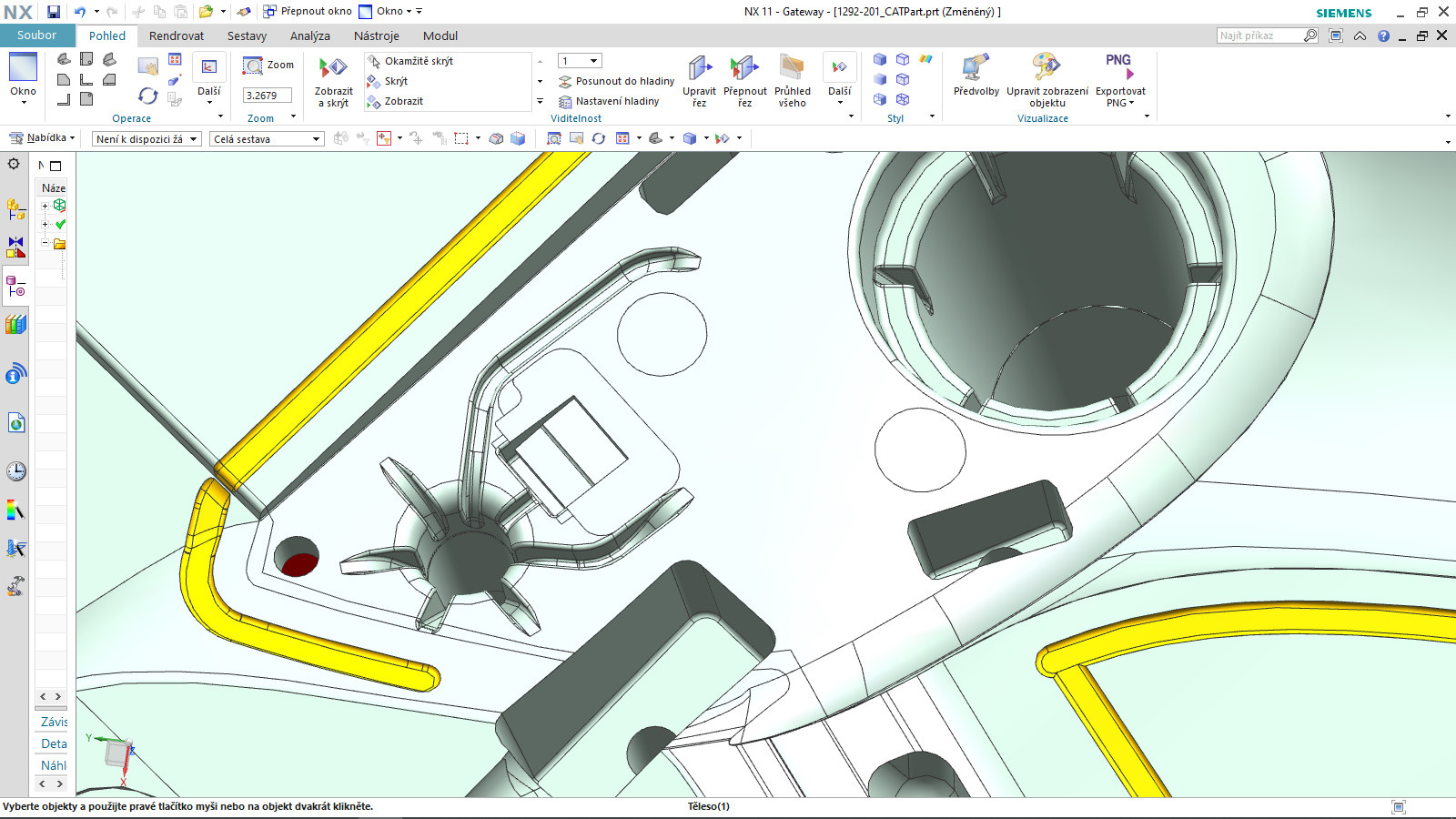Open the Assembly Navigator sidebar icon
The height and width of the screenshot is (819, 1456).
click(x=15, y=209)
